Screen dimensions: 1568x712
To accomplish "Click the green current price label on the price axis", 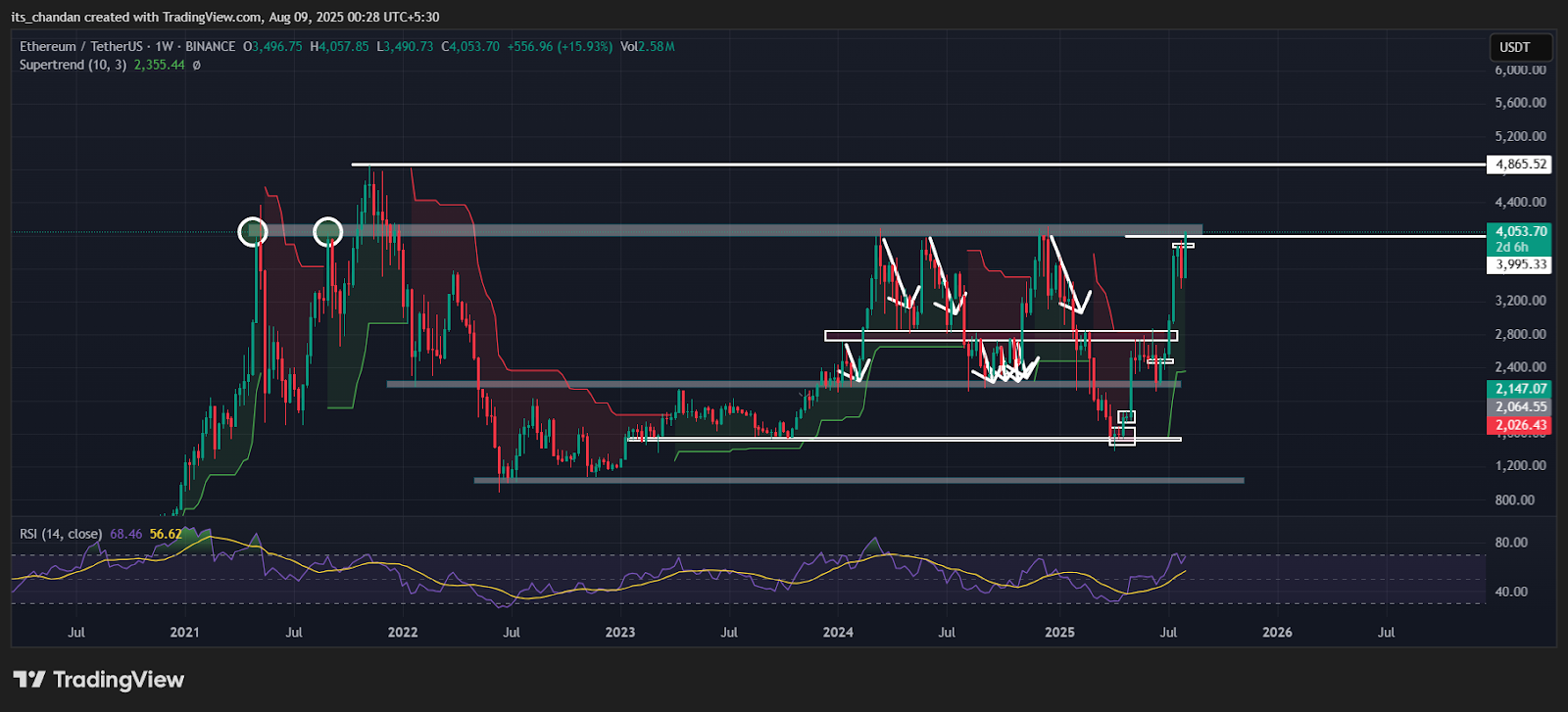I will (x=1520, y=232).
